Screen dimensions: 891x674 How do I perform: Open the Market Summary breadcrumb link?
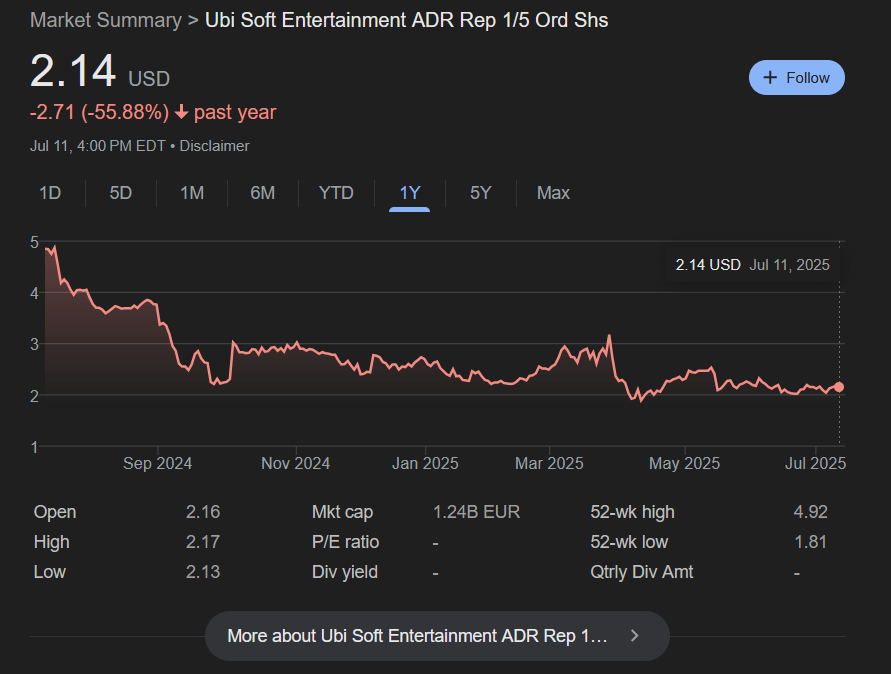(106, 20)
